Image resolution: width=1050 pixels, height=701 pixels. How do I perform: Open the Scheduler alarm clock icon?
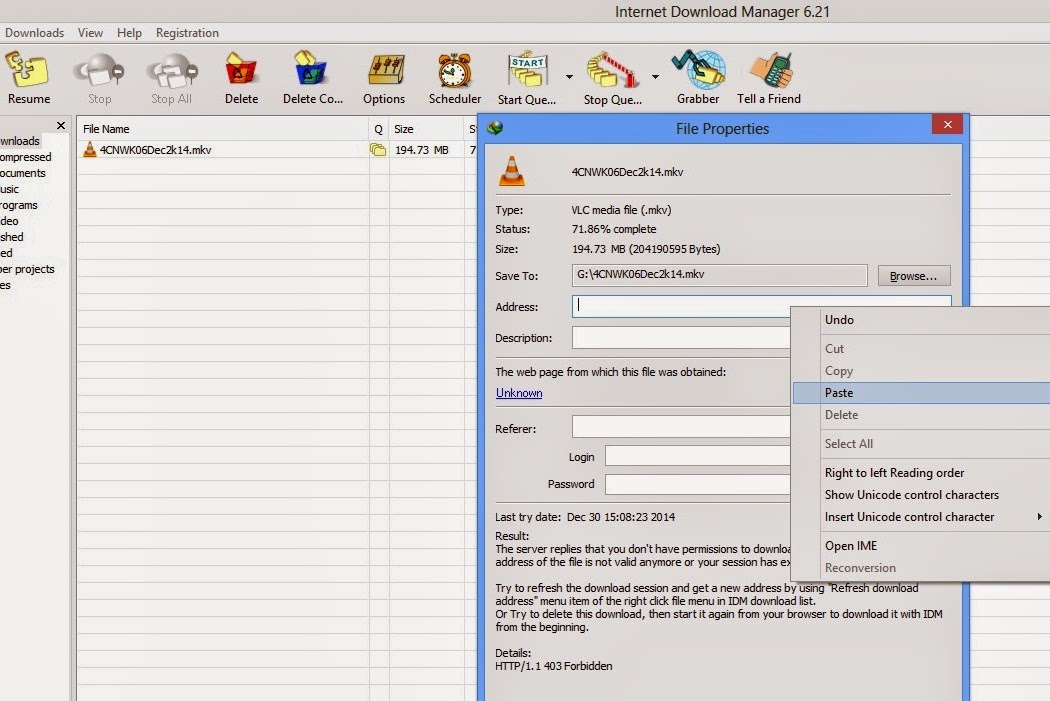(x=455, y=70)
